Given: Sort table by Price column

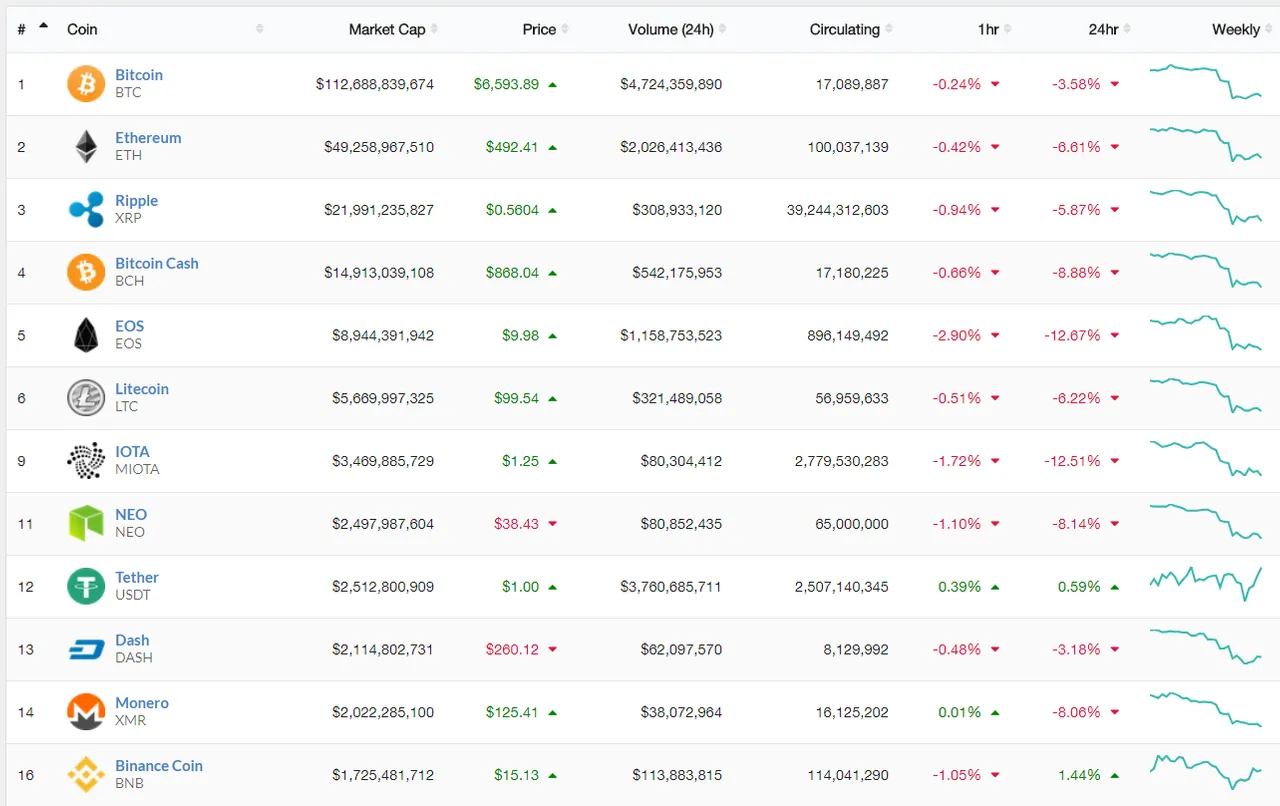Looking at the screenshot, I should [539, 29].
